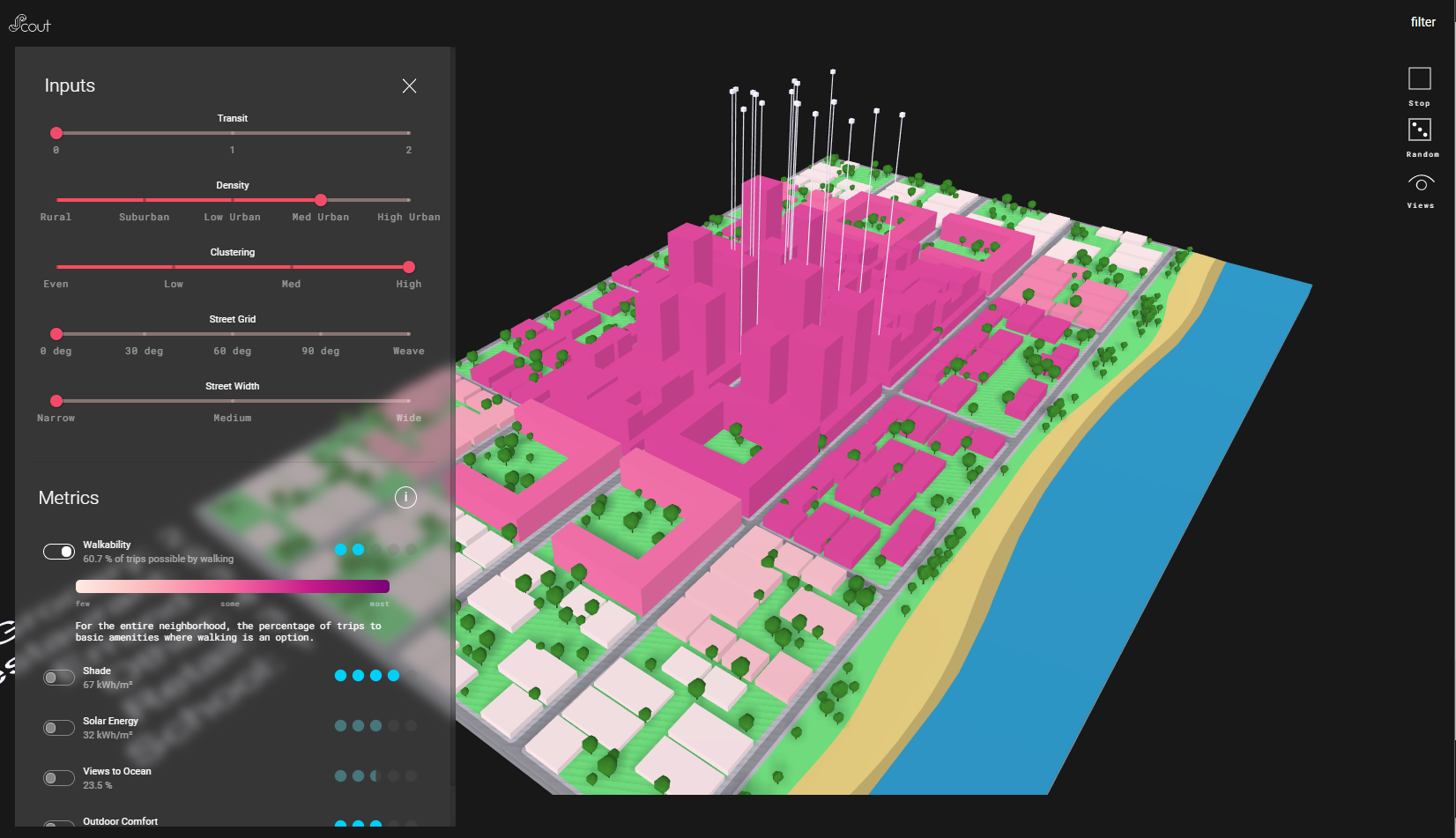Enable the Solar Energy toggle

(x=59, y=728)
